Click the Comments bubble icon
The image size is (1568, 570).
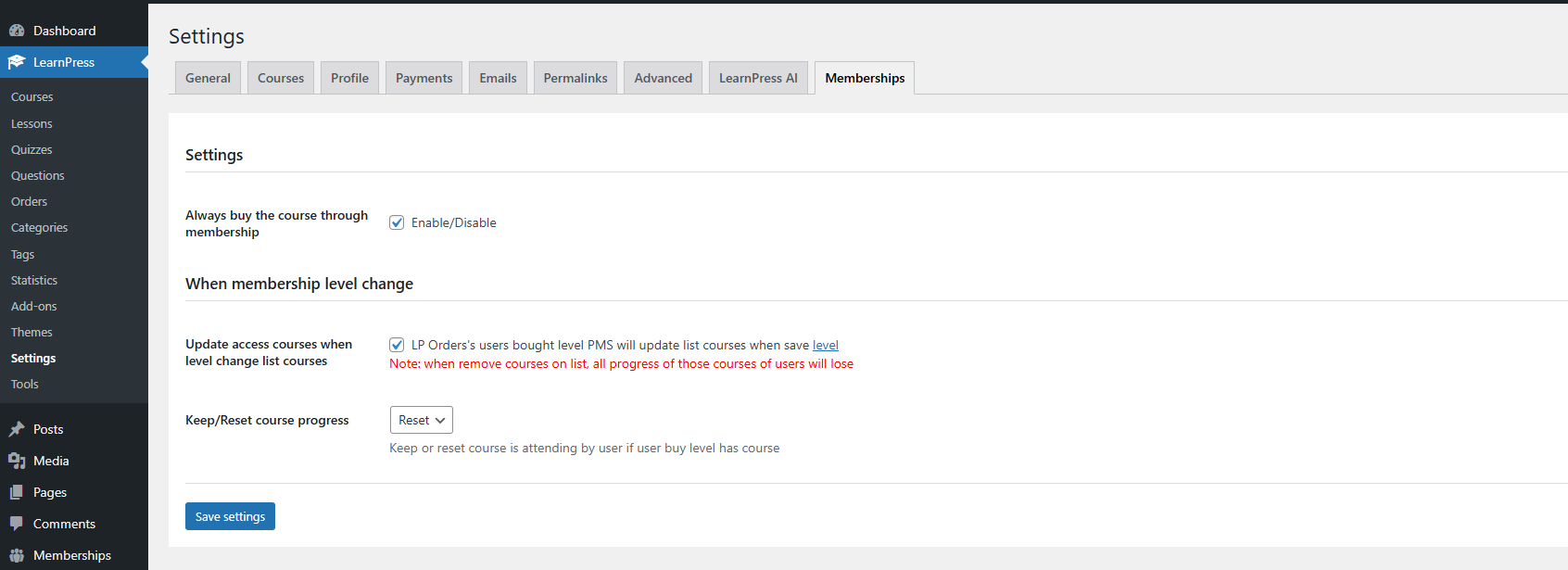pos(17,524)
